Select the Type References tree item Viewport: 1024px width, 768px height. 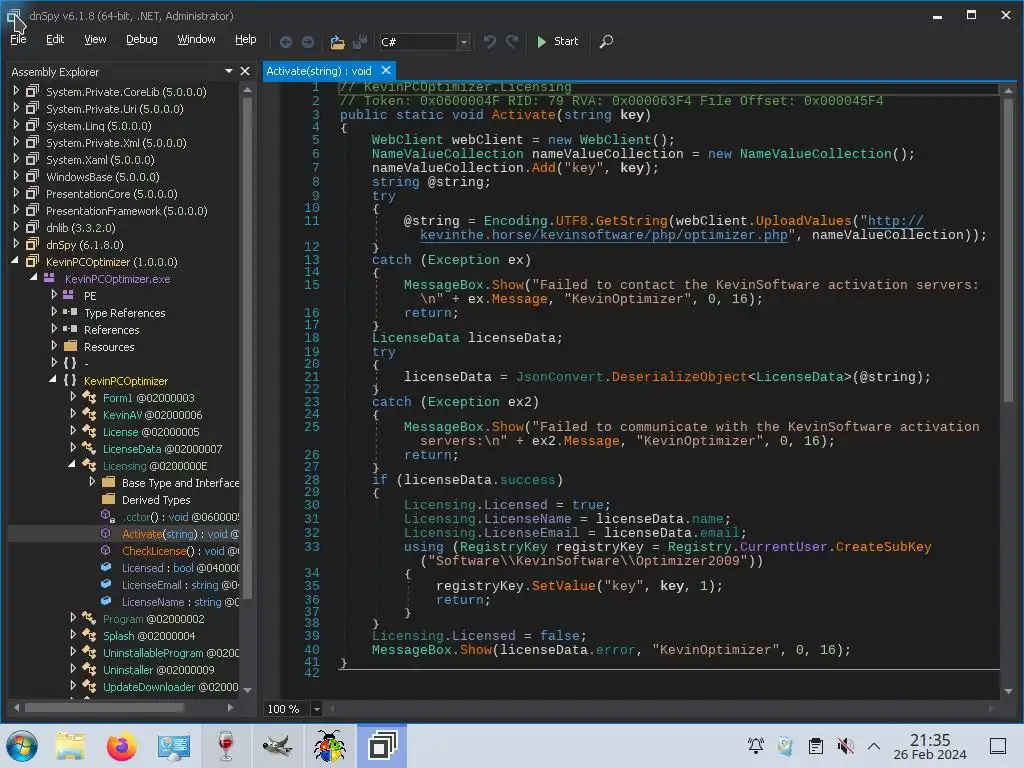click(124, 313)
